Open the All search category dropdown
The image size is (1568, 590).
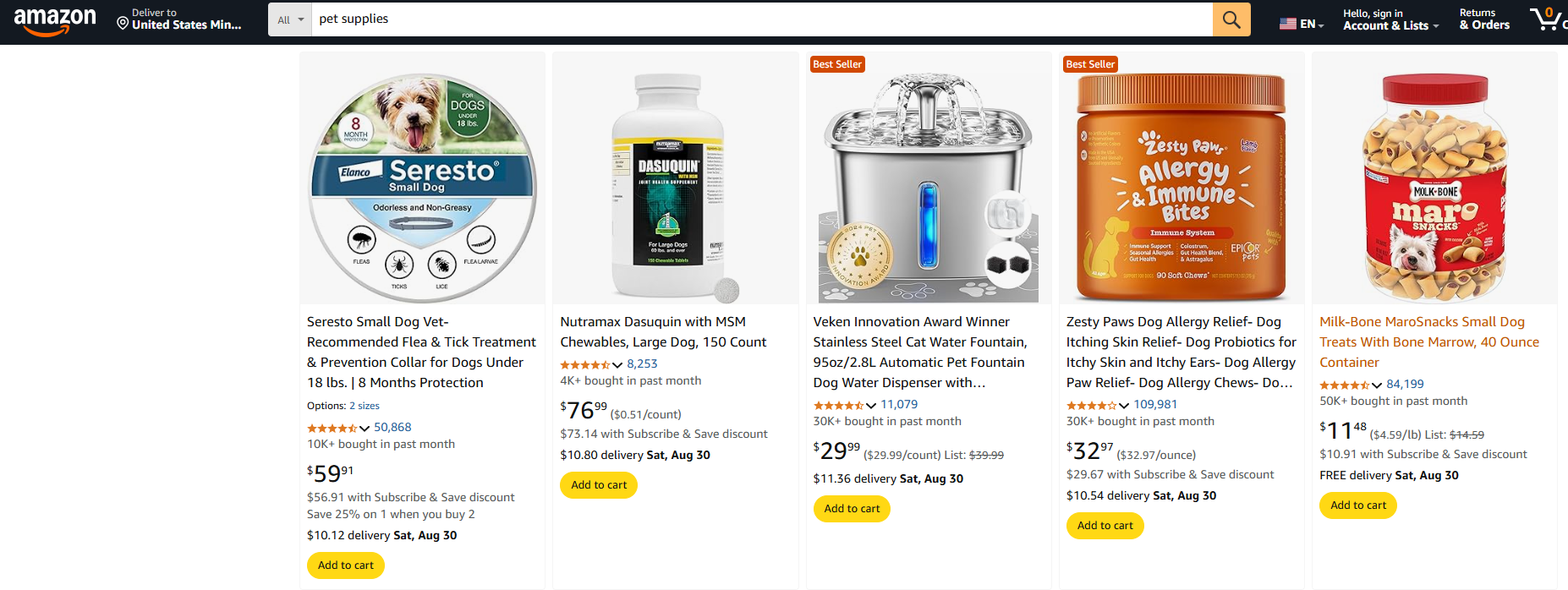click(290, 19)
